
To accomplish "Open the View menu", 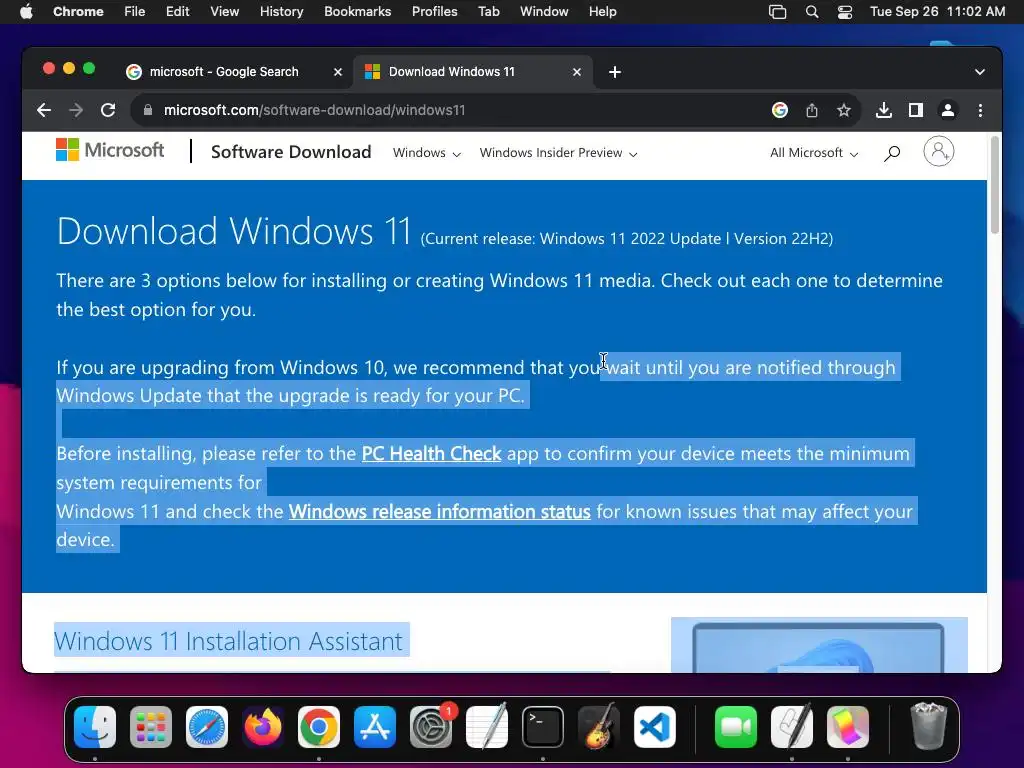I will pos(225,12).
